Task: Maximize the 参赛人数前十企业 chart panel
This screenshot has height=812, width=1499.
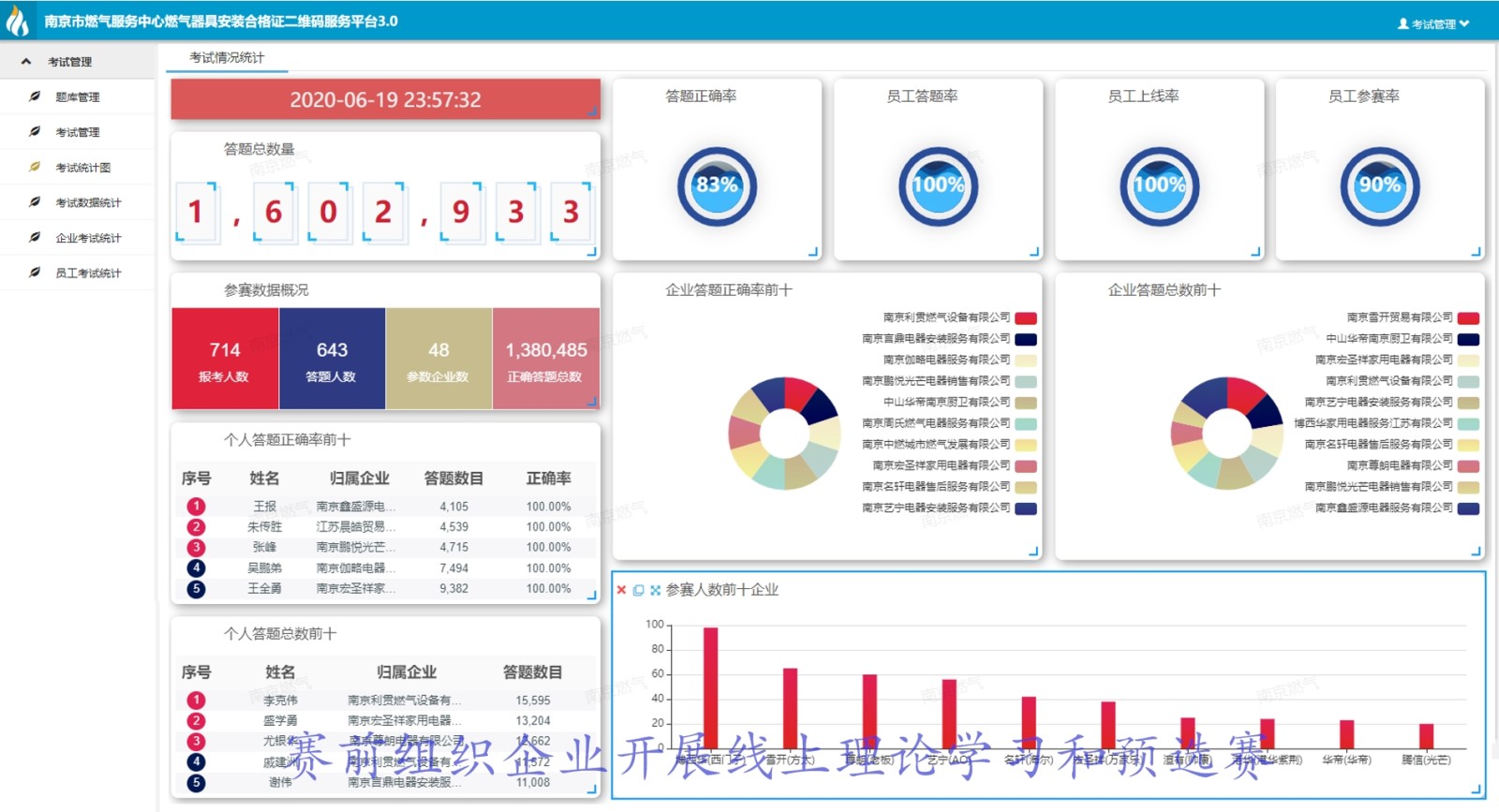Action: pyautogui.click(x=655, y=590)
